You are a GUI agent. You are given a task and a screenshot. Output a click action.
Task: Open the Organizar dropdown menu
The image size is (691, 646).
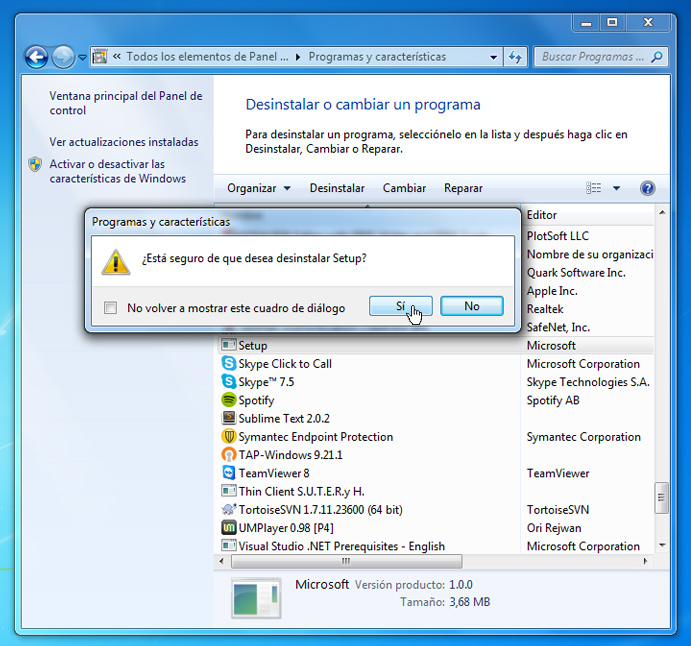pyautogui.click(x=258, y=188)
